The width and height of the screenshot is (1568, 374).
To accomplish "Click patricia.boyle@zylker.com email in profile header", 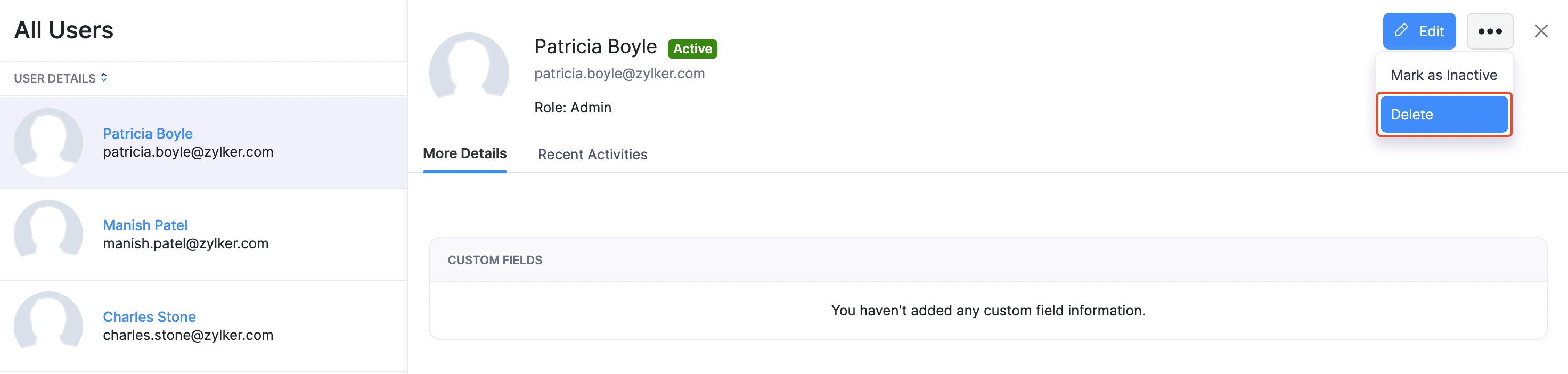I will point(619,74).
